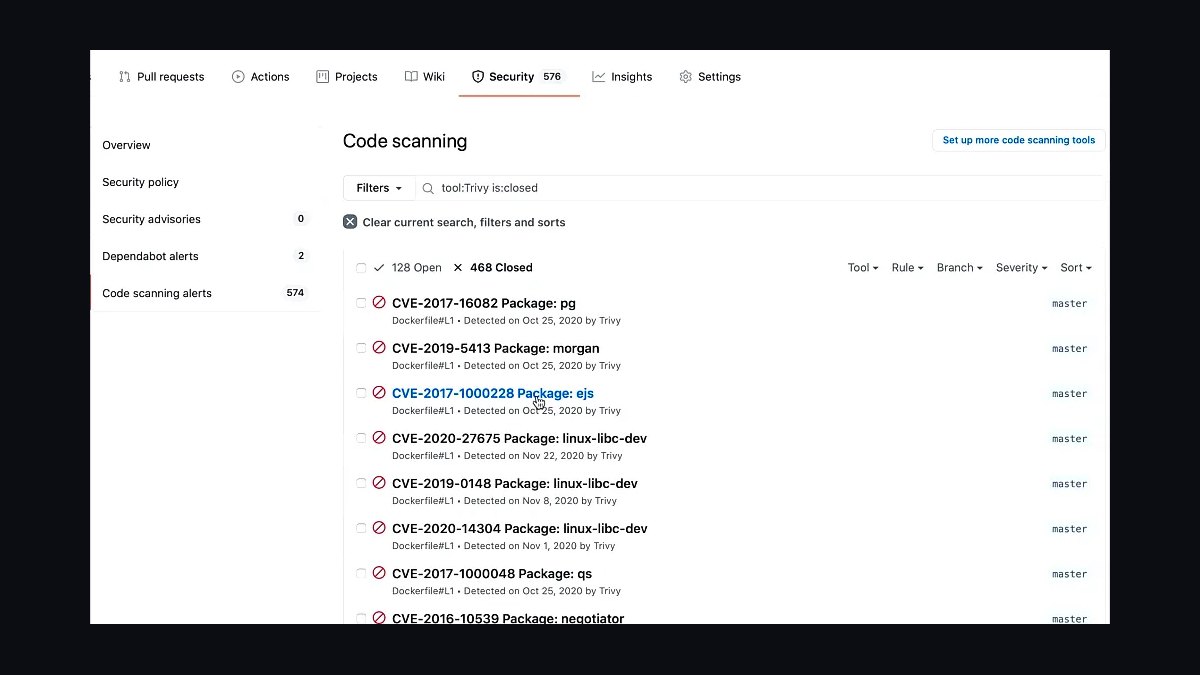Check the CVE-2017-1000048 qs alert checkbox

[x=361, y=573]
